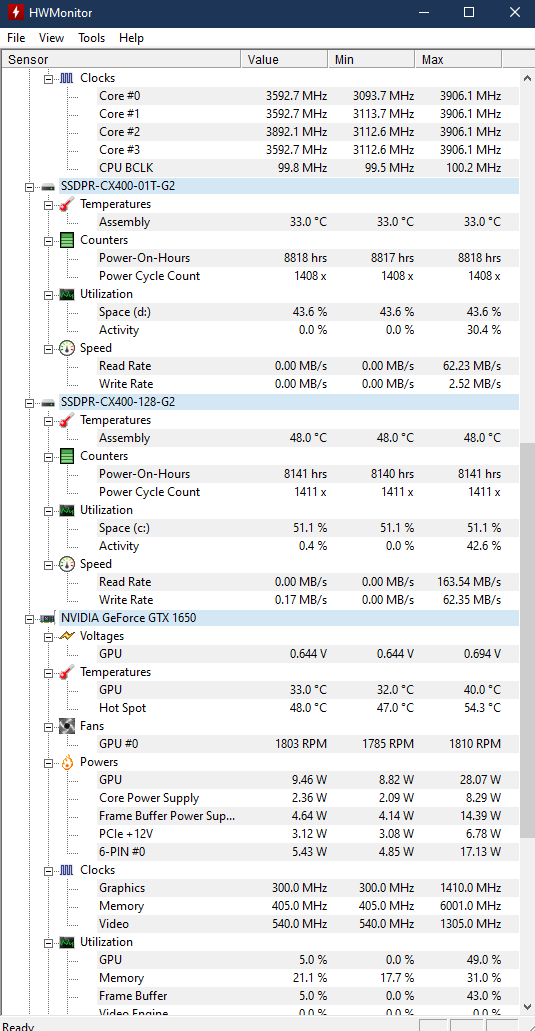Image resolution: width=535 pixels, height=1031 pixels.
Task: Click the GPU Voltages lightning icon
Action: 67,636
